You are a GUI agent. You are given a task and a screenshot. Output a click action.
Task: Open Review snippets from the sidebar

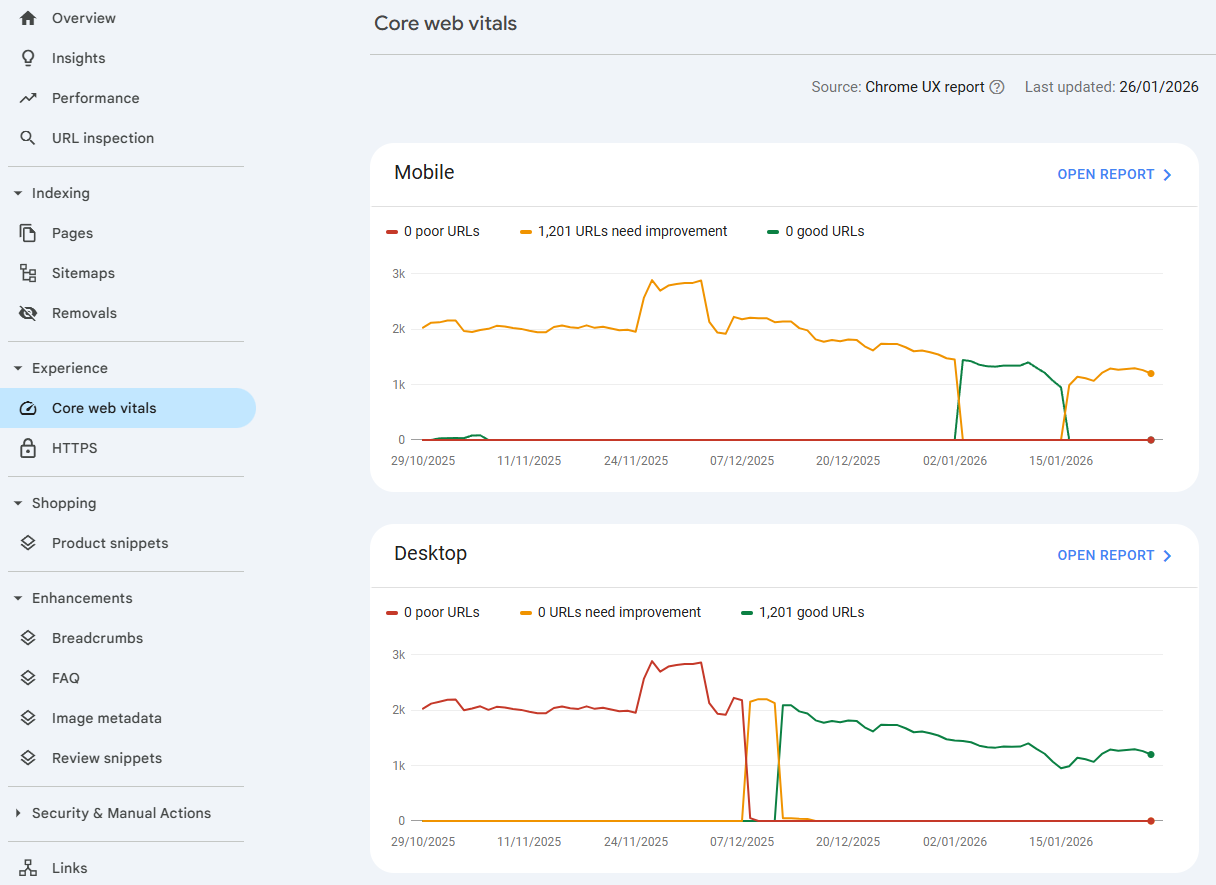coord(106,758)
